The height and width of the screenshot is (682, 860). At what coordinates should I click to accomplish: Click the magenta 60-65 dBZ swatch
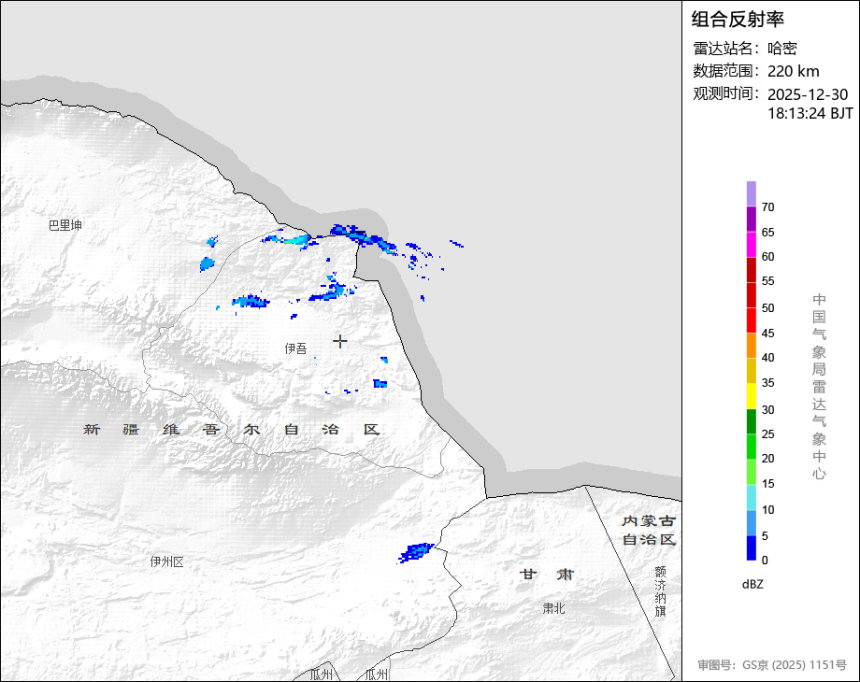(751, 244)
